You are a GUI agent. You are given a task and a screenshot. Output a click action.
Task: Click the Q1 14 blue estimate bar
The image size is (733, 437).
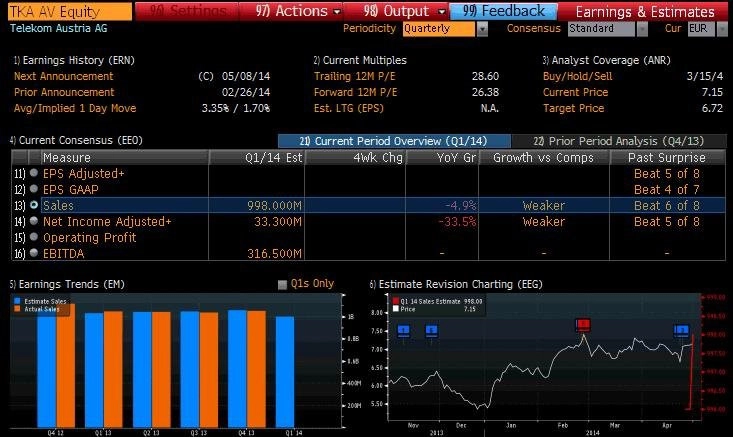(285, 372)
